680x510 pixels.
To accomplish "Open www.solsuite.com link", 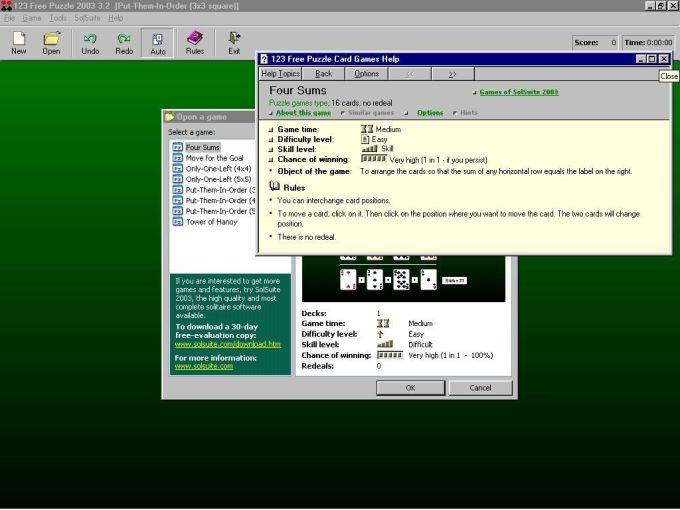I will (x=204, y=366).
